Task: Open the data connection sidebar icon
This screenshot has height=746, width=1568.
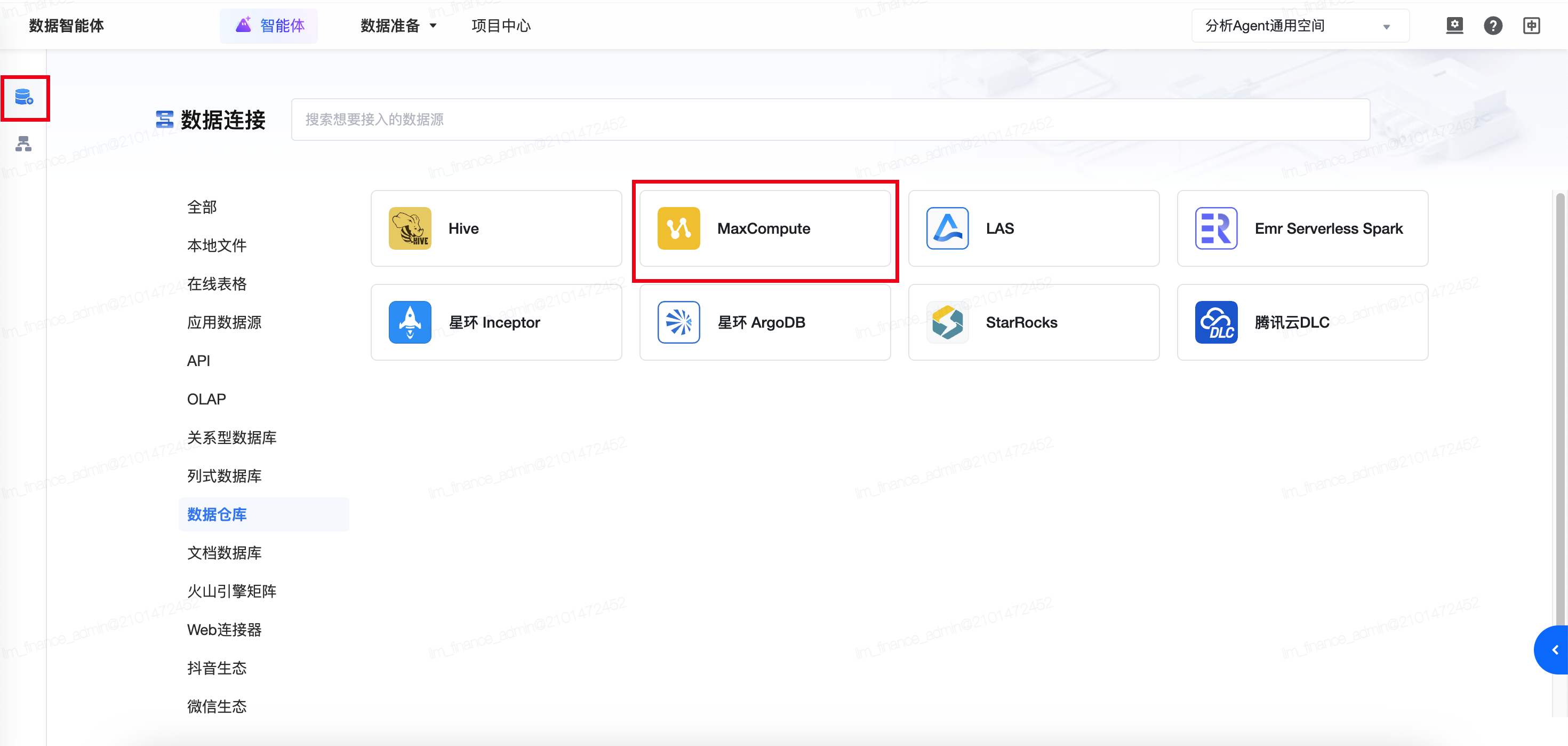Action: coord(24,97)
